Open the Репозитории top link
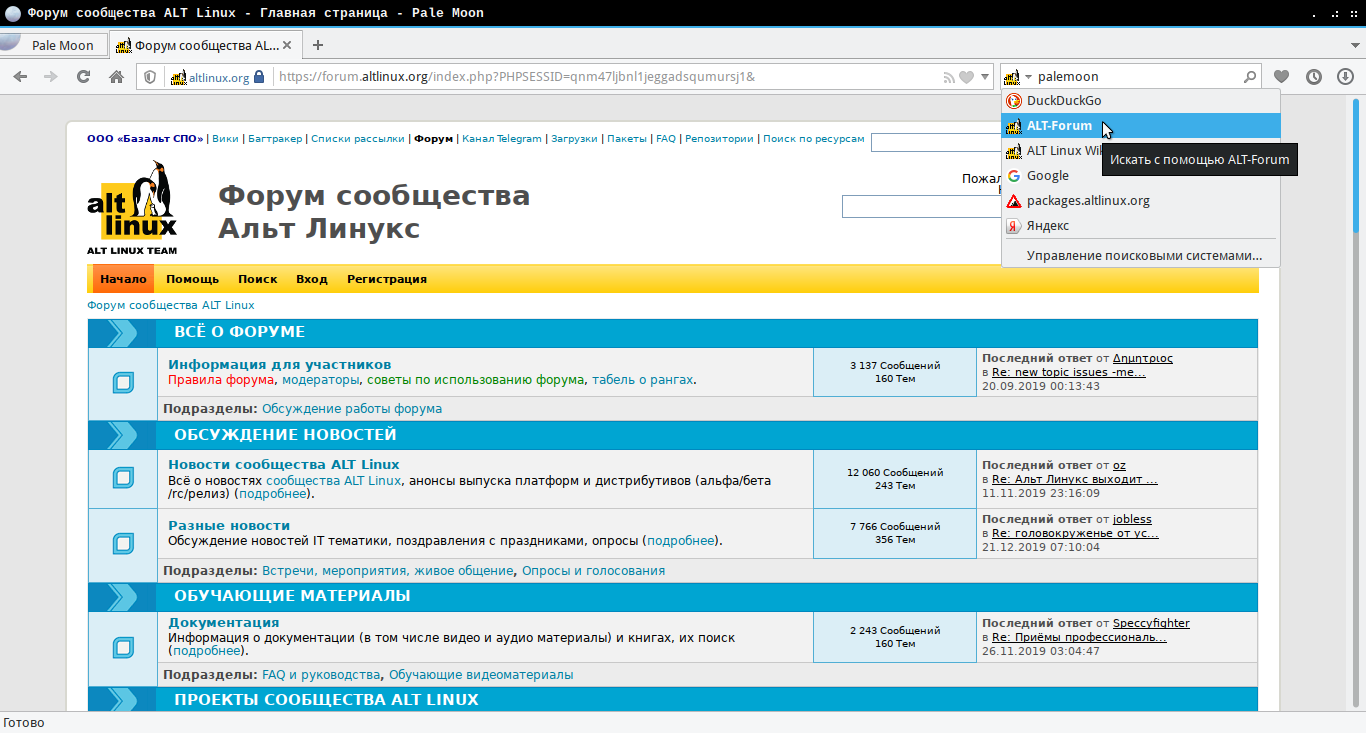1366x733 pixels. tap(719, 139)
